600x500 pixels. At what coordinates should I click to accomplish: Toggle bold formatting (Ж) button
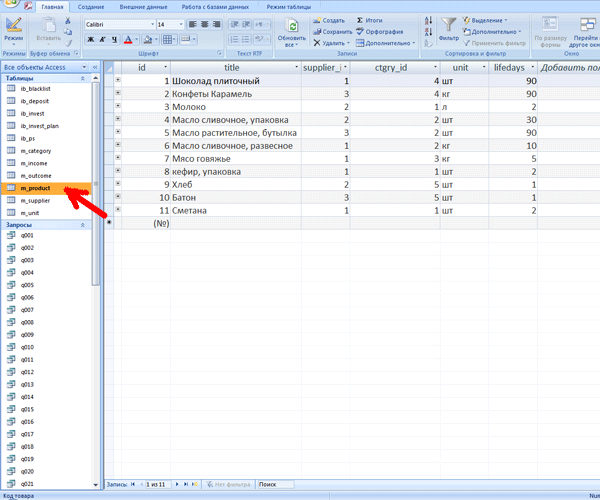click(90, 40)
